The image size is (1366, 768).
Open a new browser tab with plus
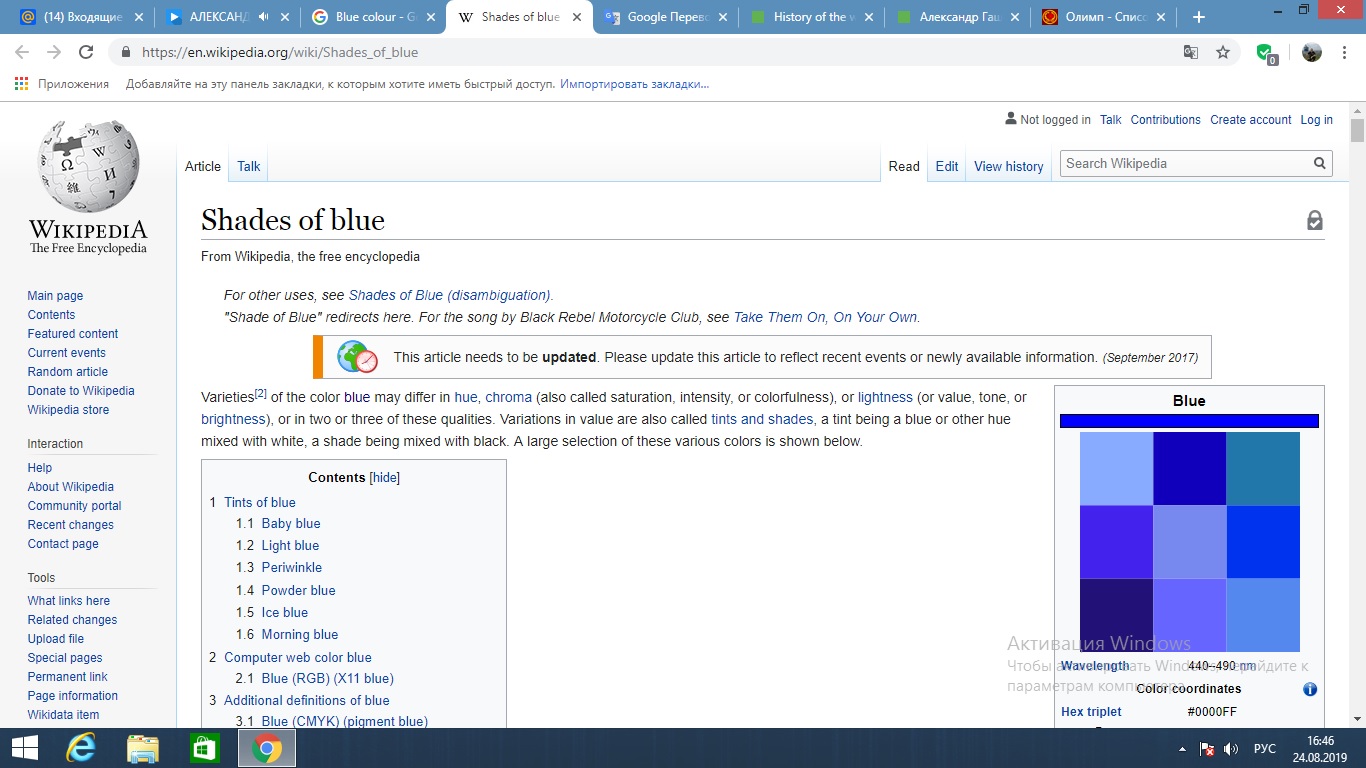click(1199, 17)
